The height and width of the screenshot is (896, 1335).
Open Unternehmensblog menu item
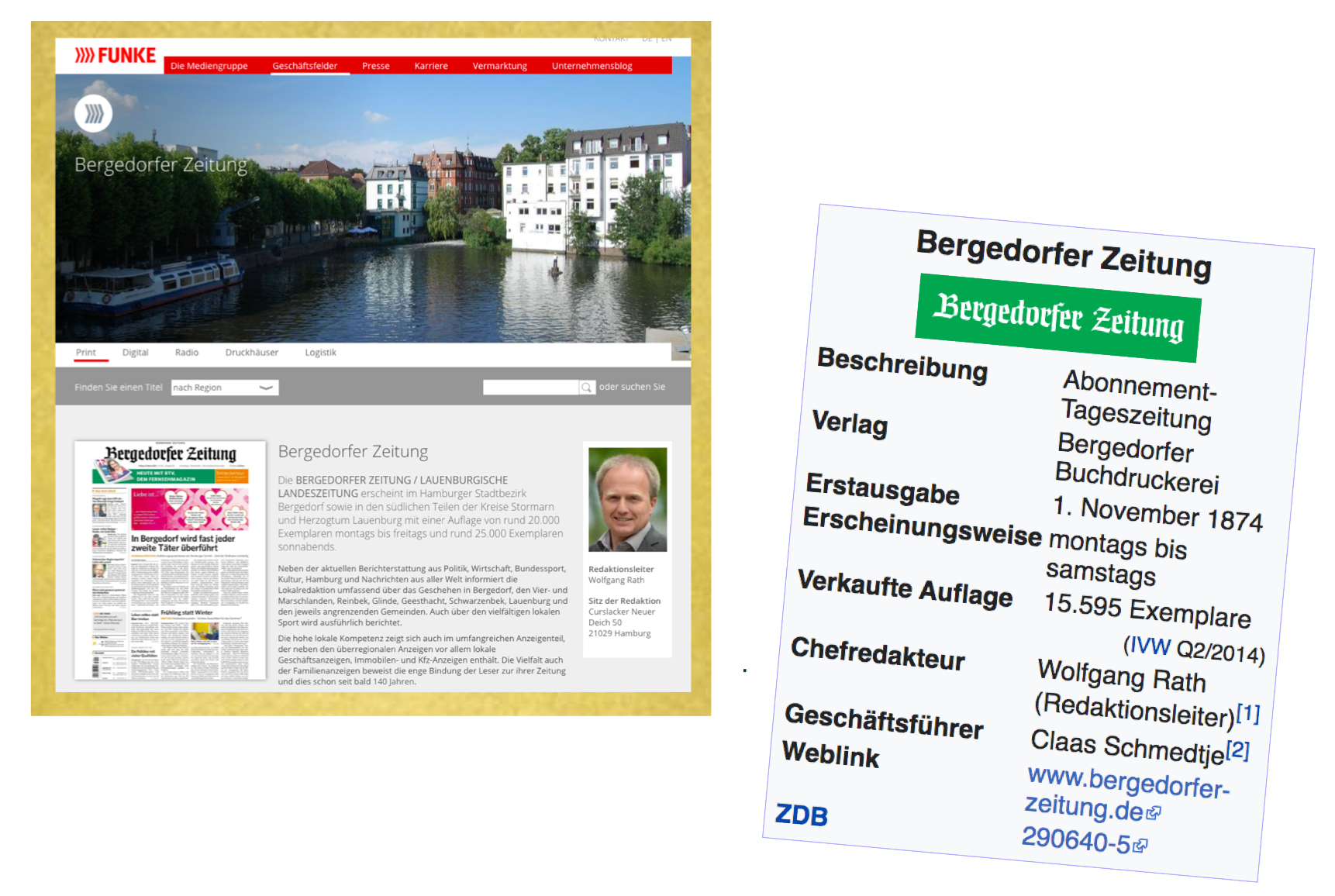click(592, 66)
